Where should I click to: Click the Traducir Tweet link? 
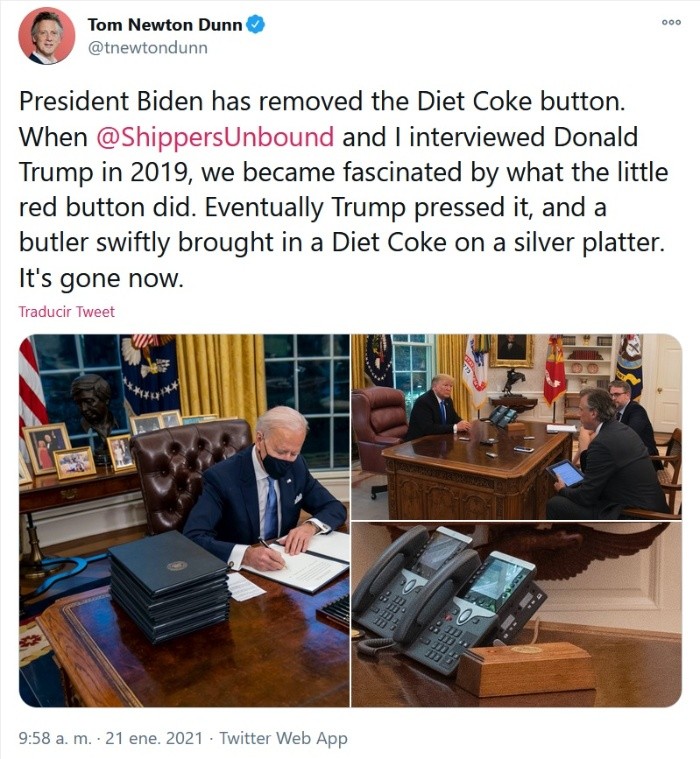point(67,311)
